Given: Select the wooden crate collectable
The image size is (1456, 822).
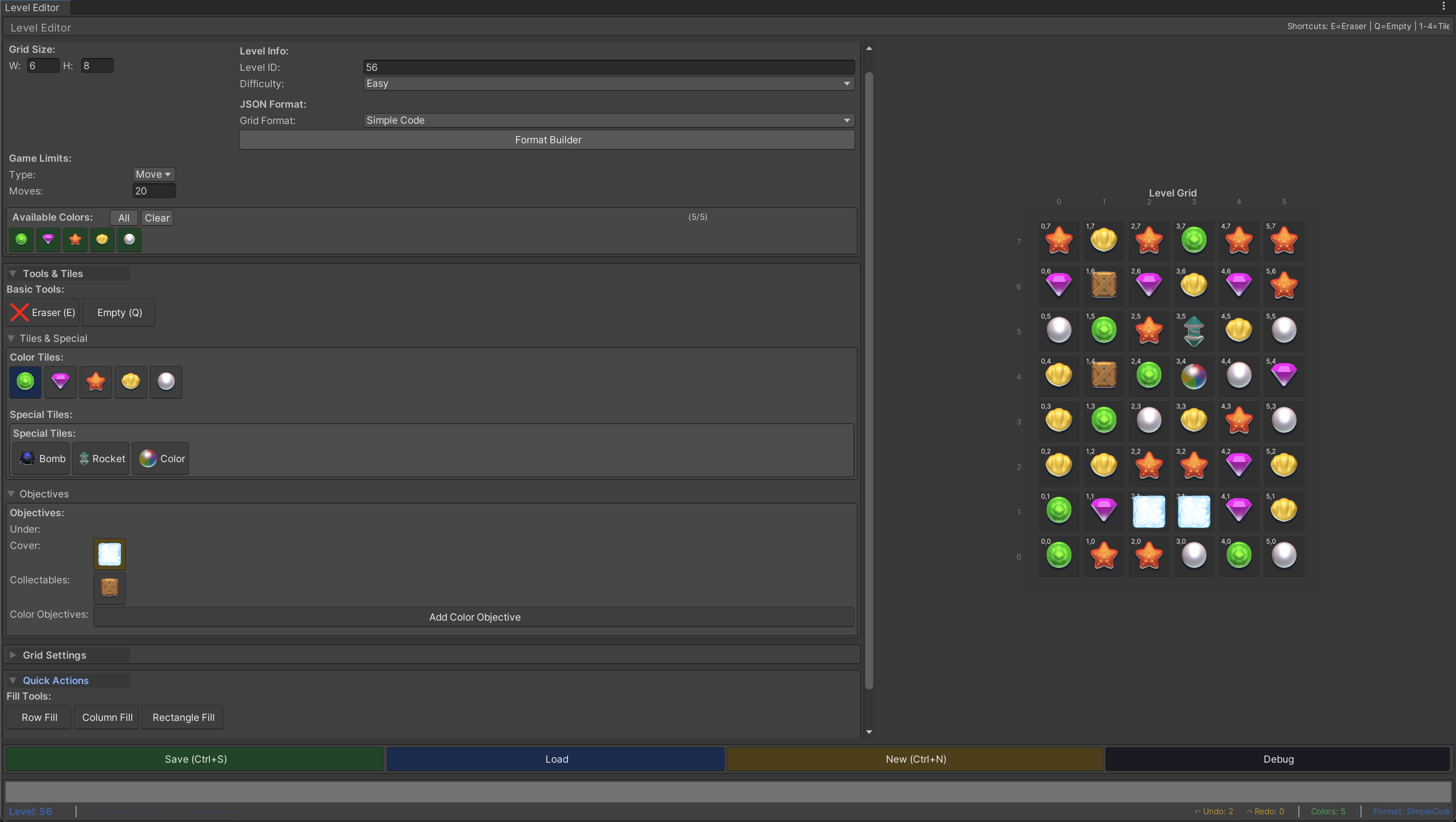Looking at the screenshot, I should pos(110,588).
